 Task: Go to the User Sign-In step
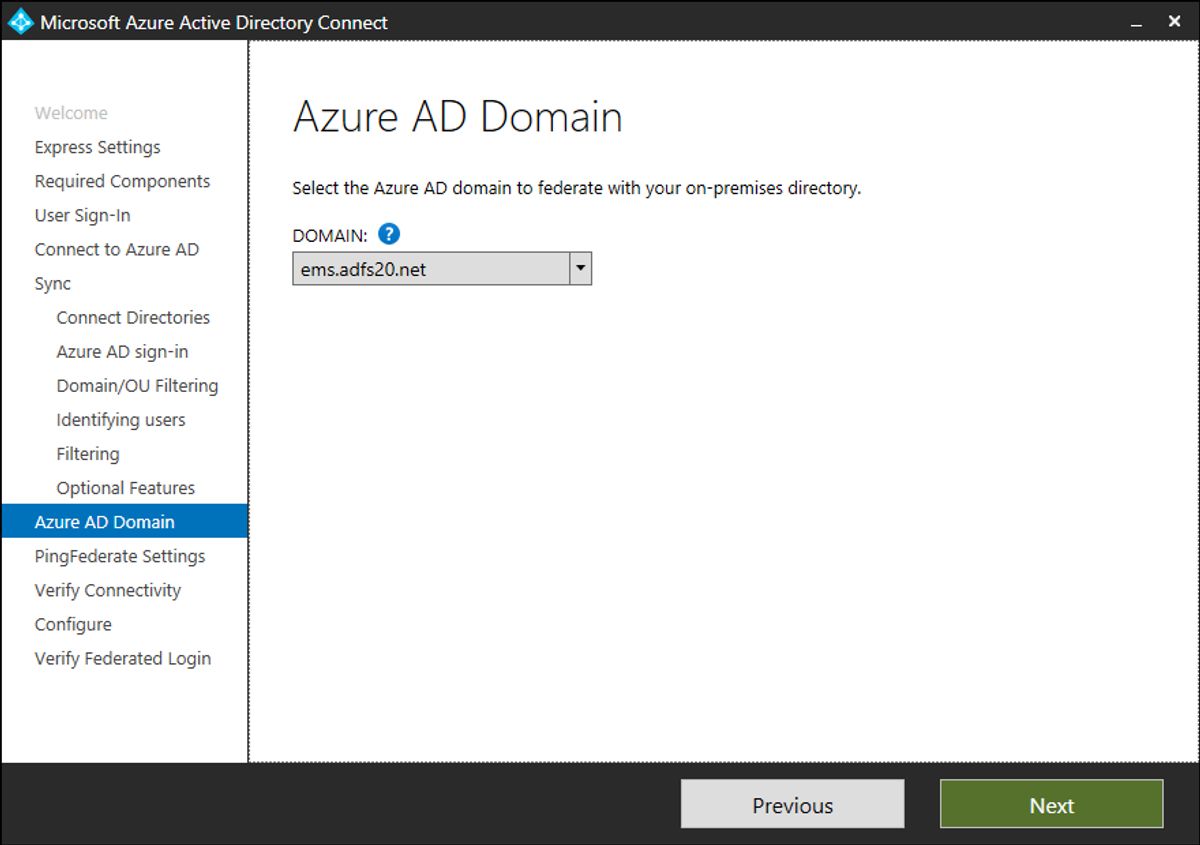pos(82,215)
